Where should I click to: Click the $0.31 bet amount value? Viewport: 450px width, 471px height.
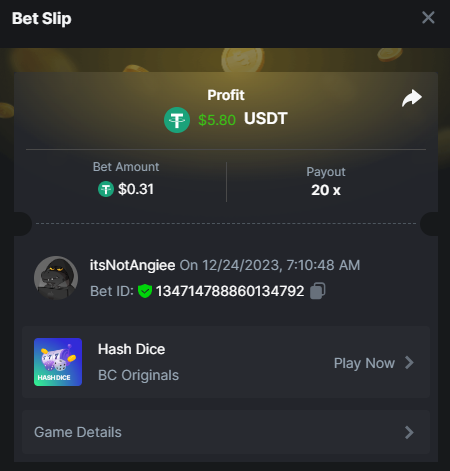pos(136,189)
